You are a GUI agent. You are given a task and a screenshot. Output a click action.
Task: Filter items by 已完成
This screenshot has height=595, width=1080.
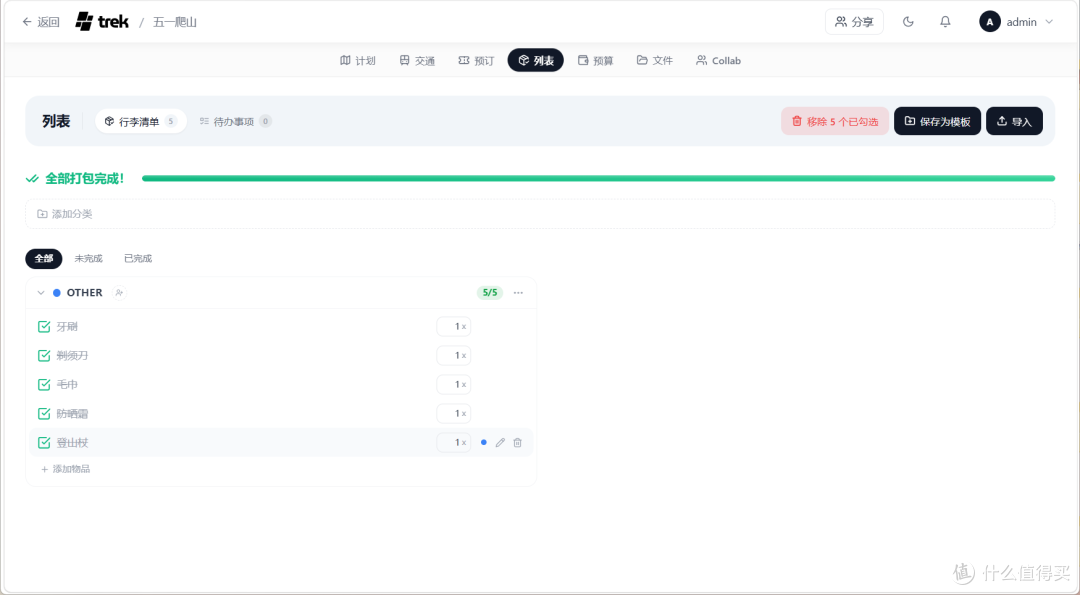(x=138, y=259)
